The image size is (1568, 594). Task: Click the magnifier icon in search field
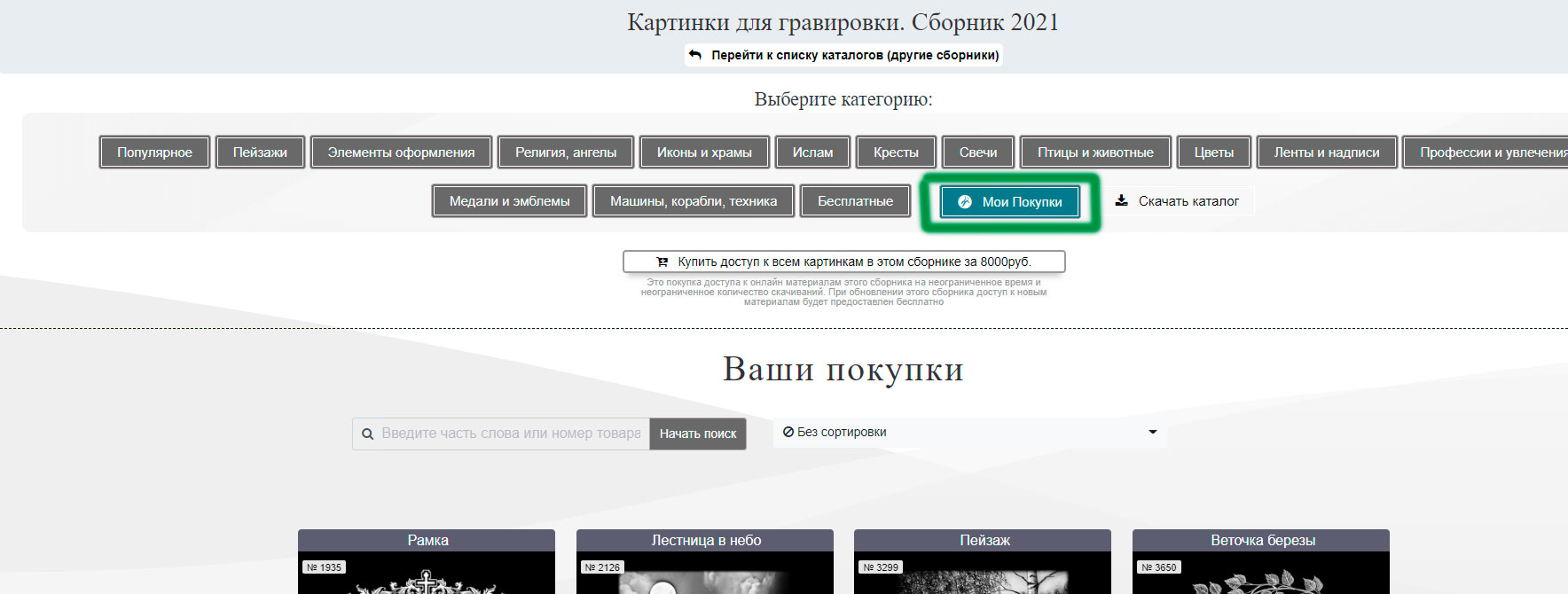click(x=367, y=434)
